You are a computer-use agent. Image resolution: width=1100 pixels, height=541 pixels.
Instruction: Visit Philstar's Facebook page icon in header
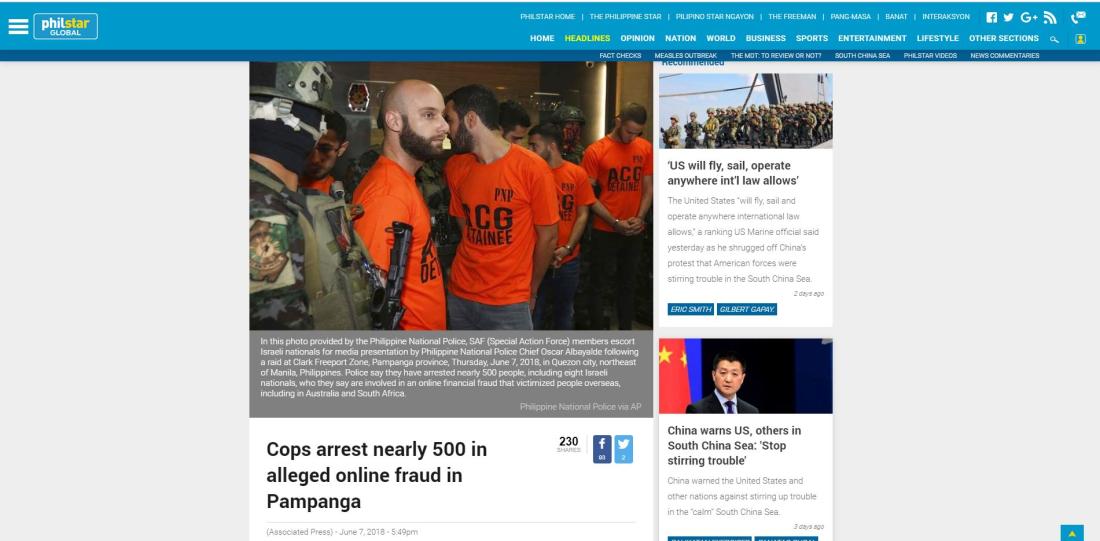(991, 18)
